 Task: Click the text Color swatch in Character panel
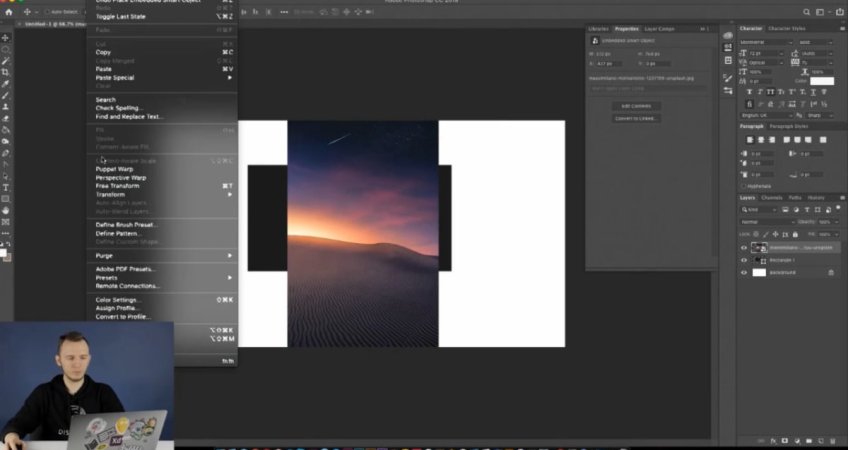click(x=821, y=81)
